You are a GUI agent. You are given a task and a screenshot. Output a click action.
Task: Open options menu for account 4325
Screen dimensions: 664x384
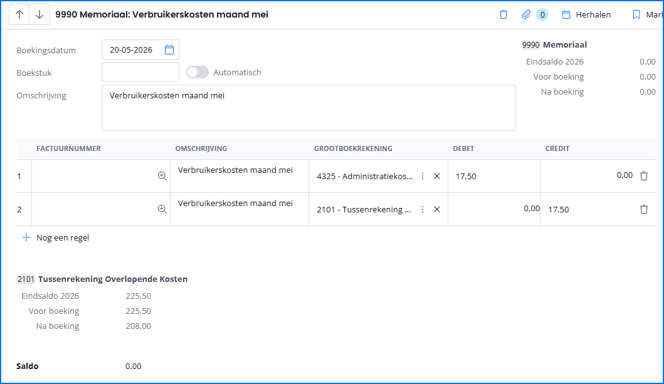[x=422, y=176]
